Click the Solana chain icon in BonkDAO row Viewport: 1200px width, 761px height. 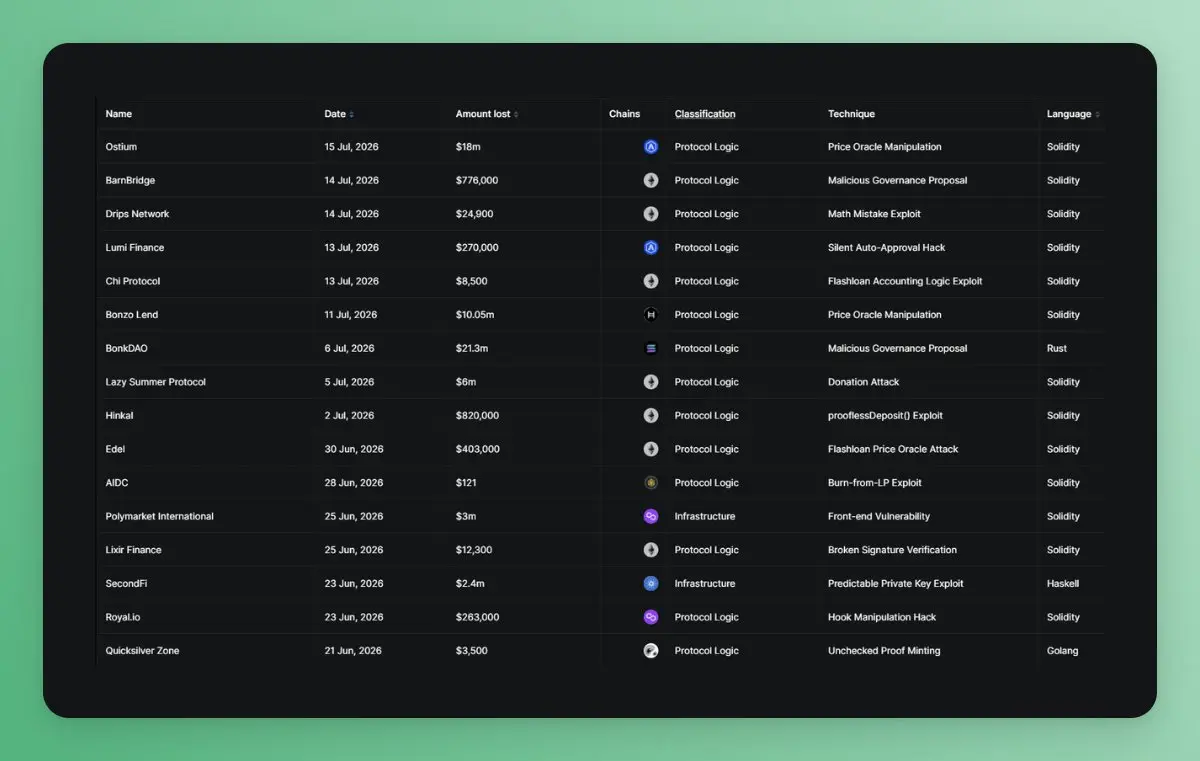(x=651, y=349)
